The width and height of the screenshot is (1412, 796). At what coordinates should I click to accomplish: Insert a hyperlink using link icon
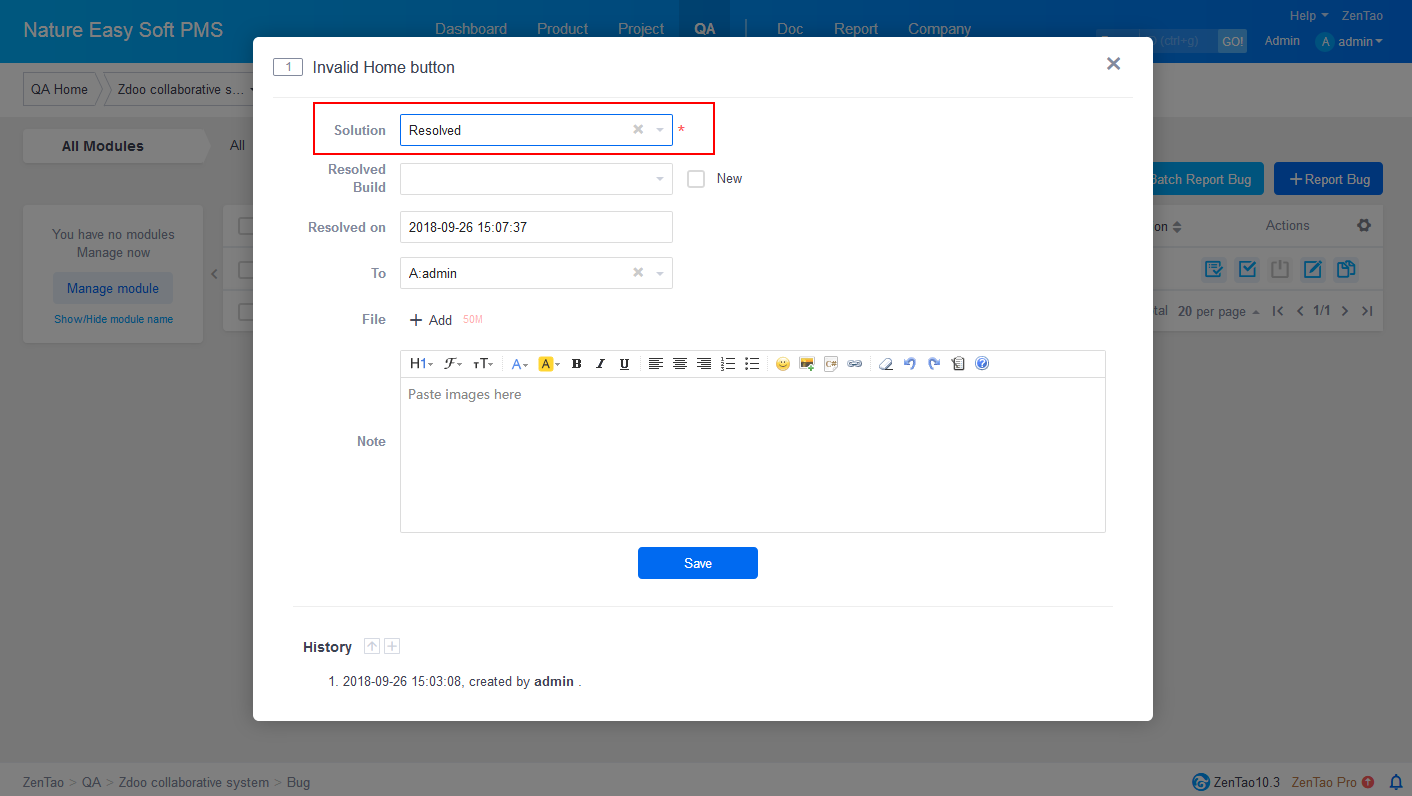(x=854, y=364)
